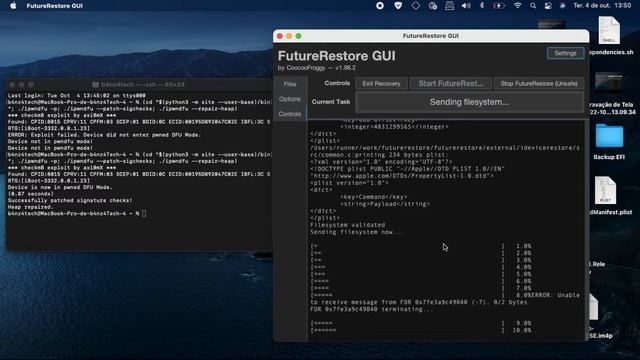Click the FutureRestore GUI window title bar
640x360 pixels.
tap(431, 36)
